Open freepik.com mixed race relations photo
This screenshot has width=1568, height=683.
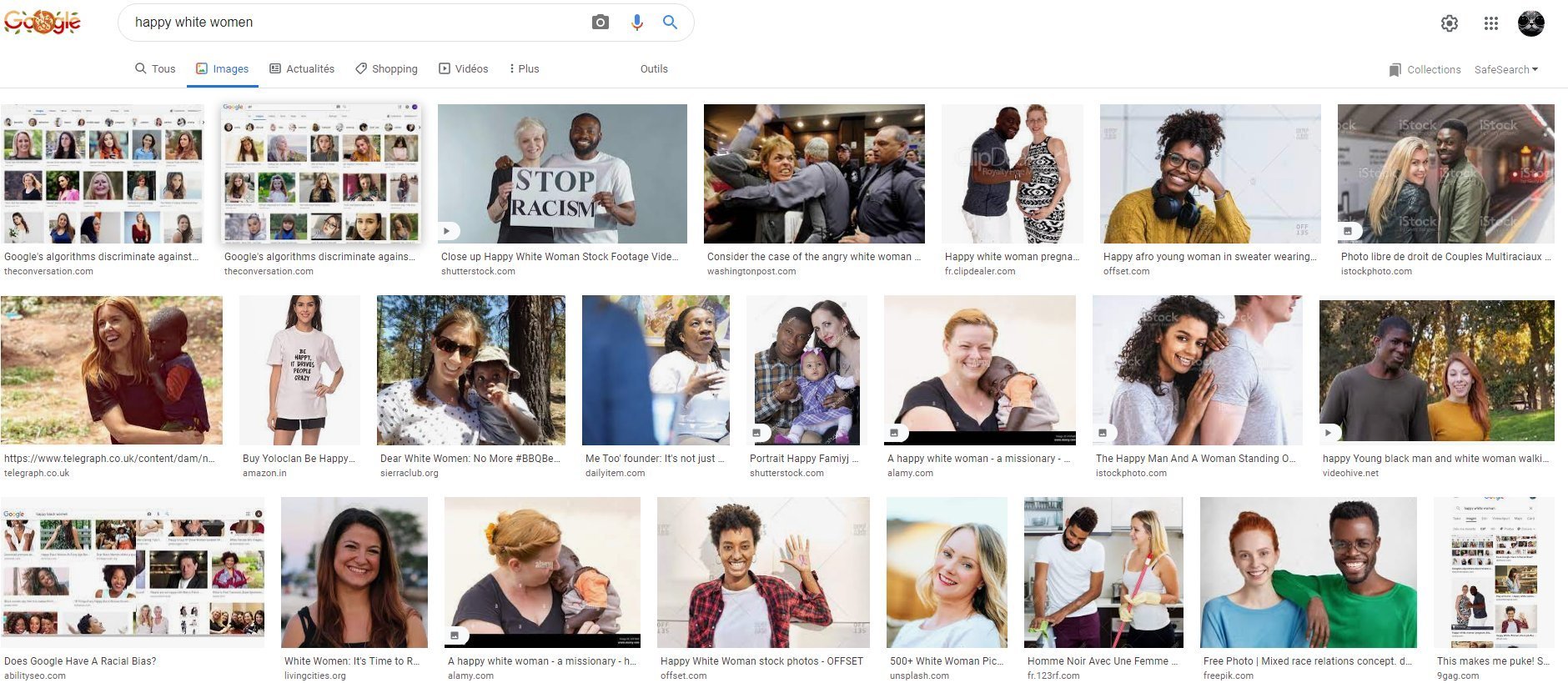point(1309,572)
